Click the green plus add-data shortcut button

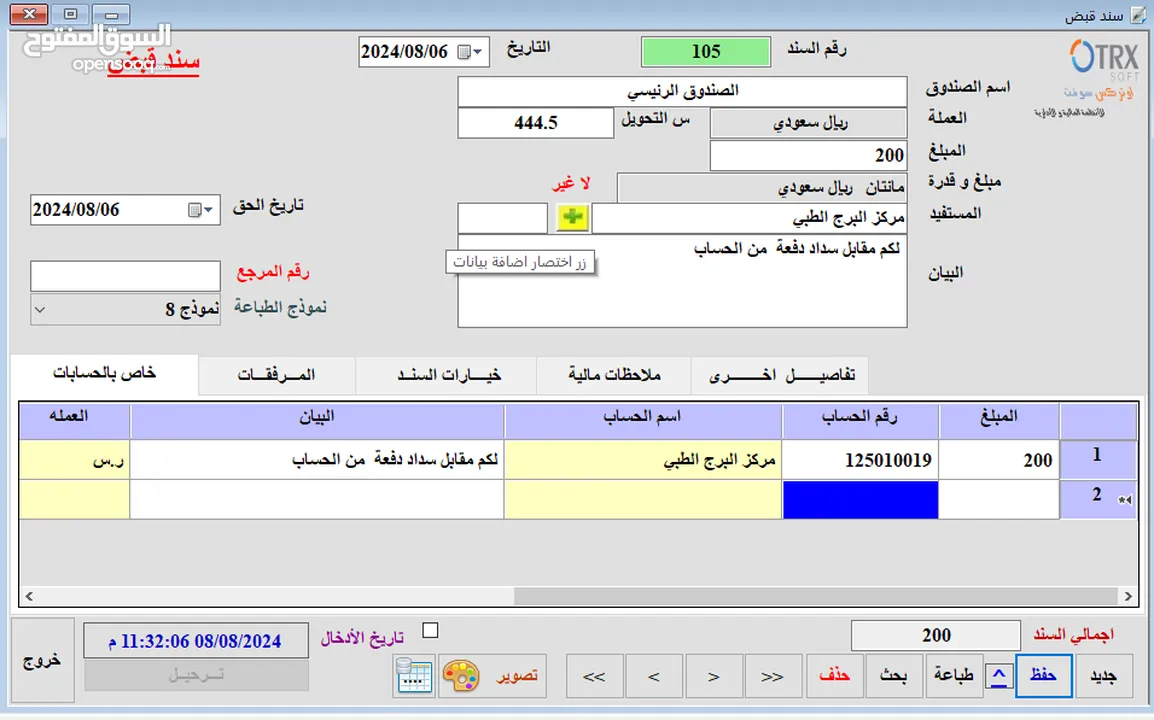click(573, 217)
